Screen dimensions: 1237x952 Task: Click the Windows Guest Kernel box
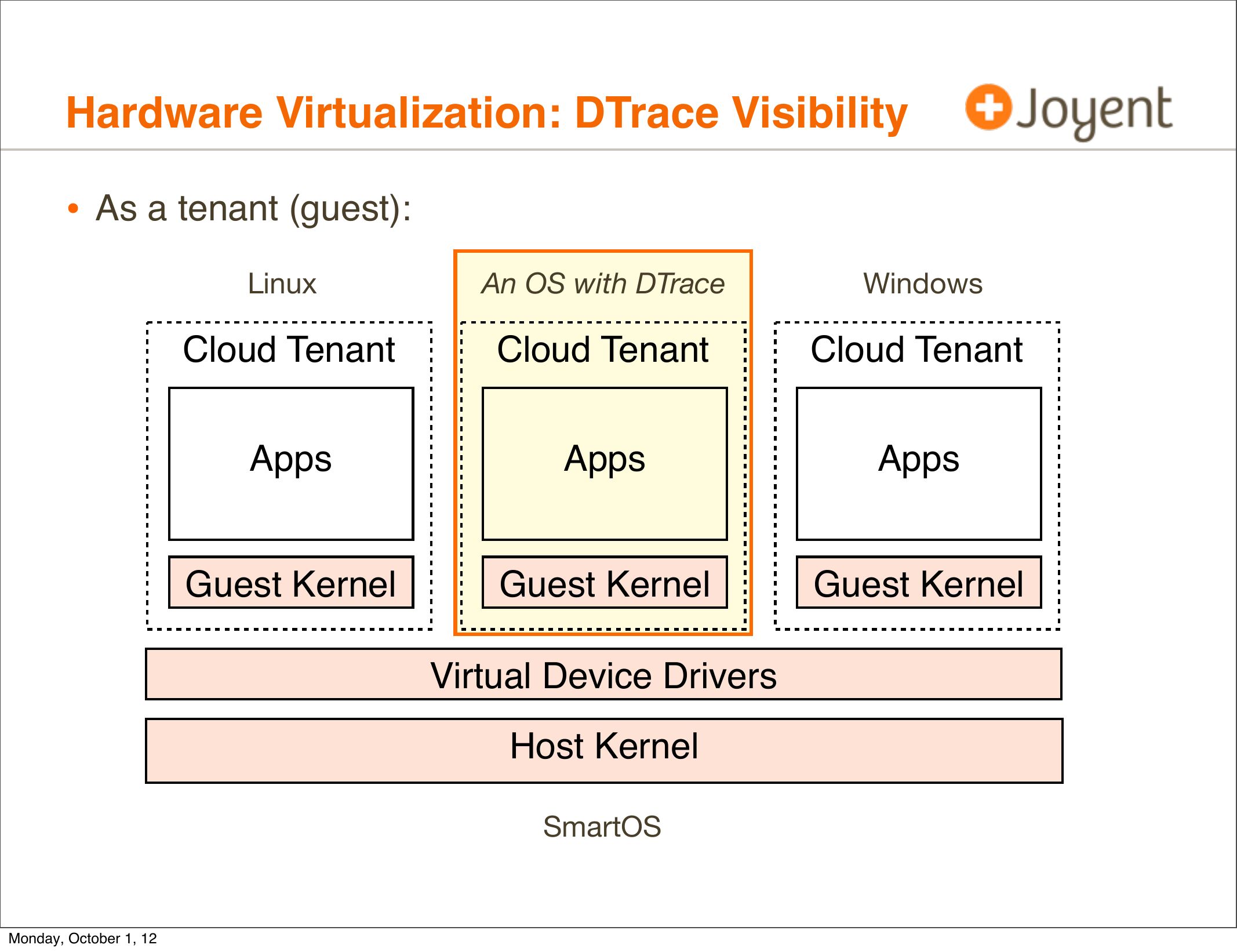[x=919, y=583]
